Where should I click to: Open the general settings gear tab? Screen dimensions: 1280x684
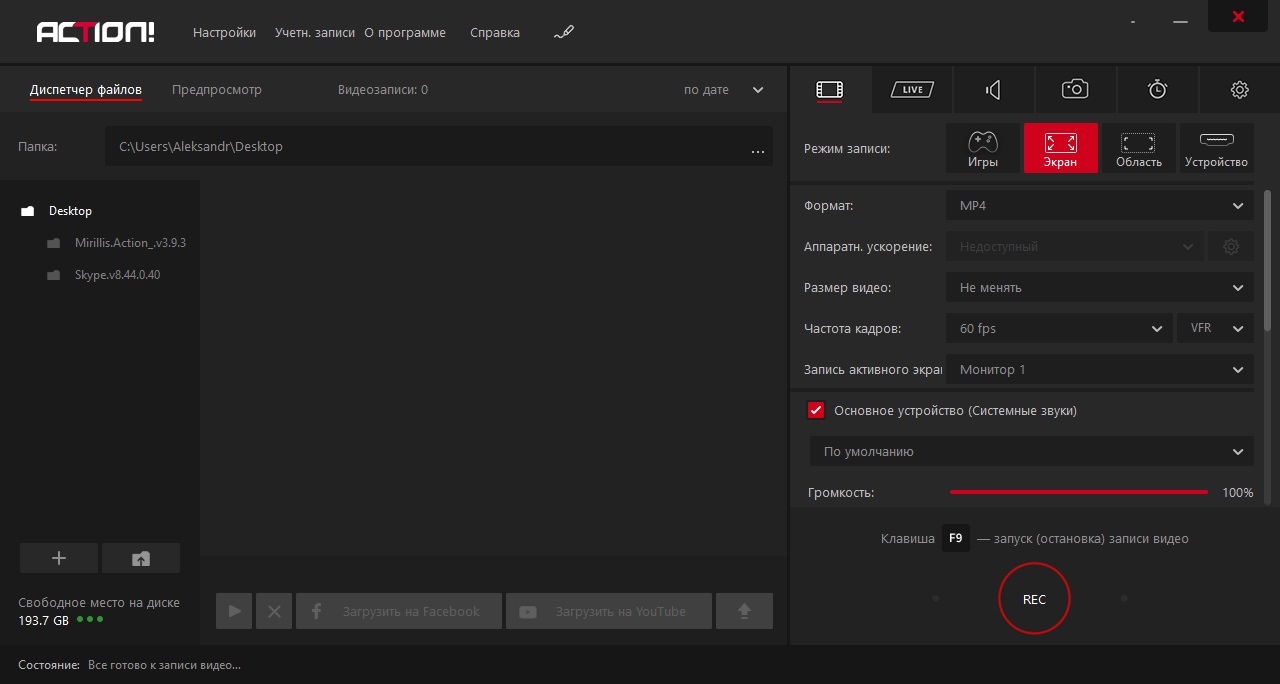coord(1239,90)
